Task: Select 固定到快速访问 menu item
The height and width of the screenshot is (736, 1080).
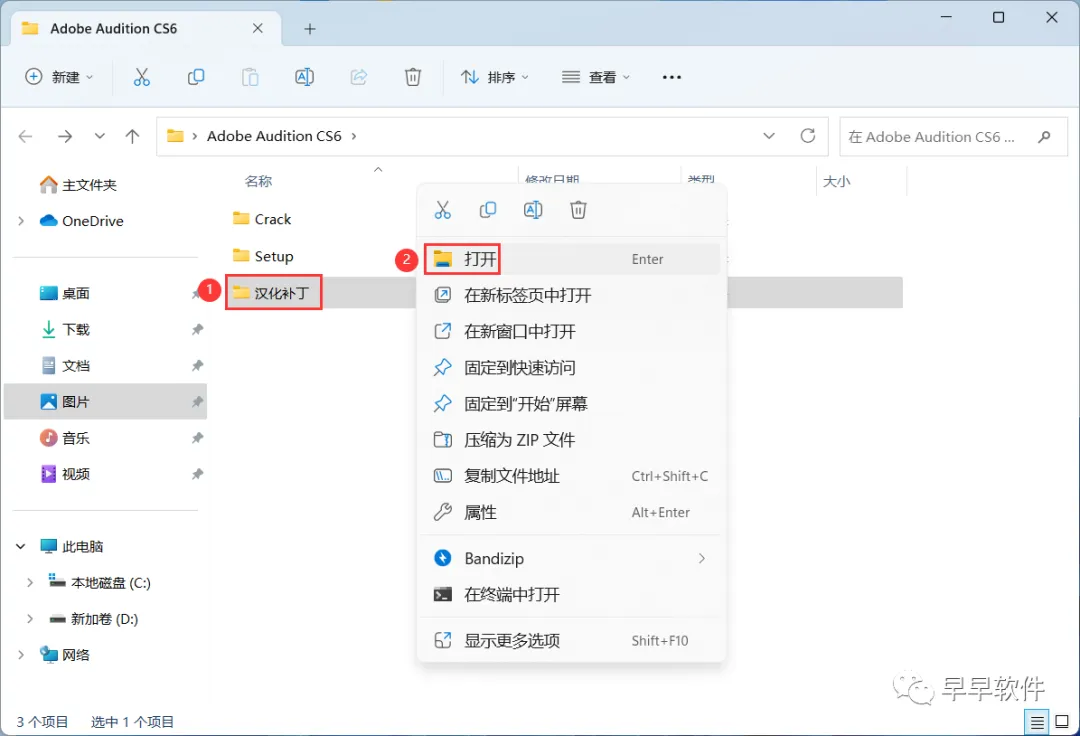Action: point(572,368)
